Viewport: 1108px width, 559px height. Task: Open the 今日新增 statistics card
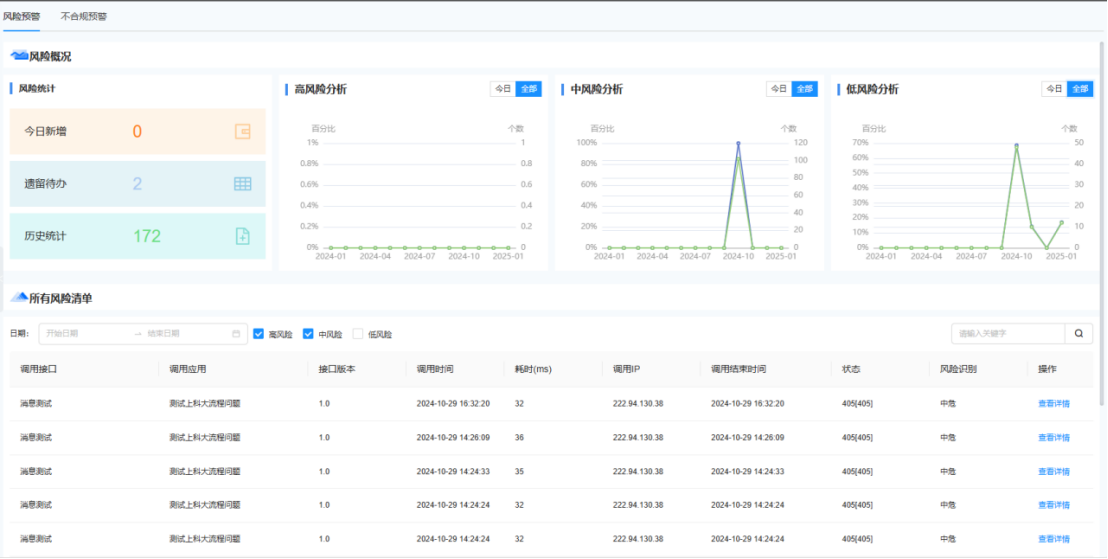point(138,131)
